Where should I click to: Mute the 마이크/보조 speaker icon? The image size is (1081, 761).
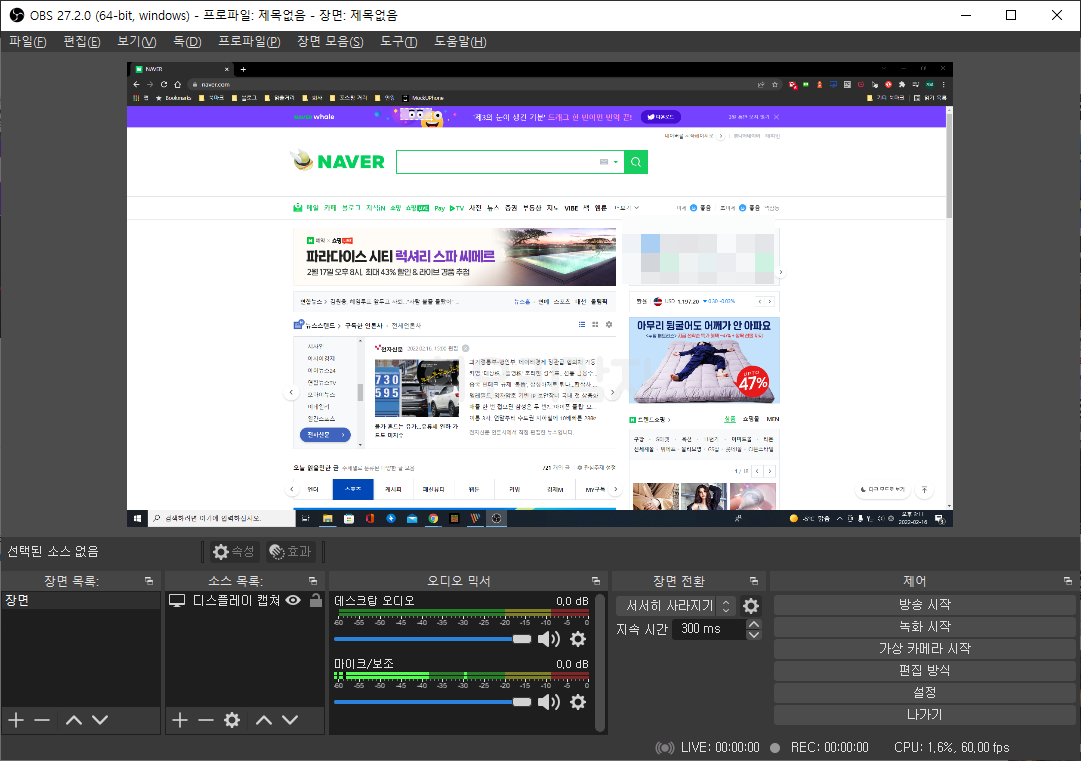[549, 702]
